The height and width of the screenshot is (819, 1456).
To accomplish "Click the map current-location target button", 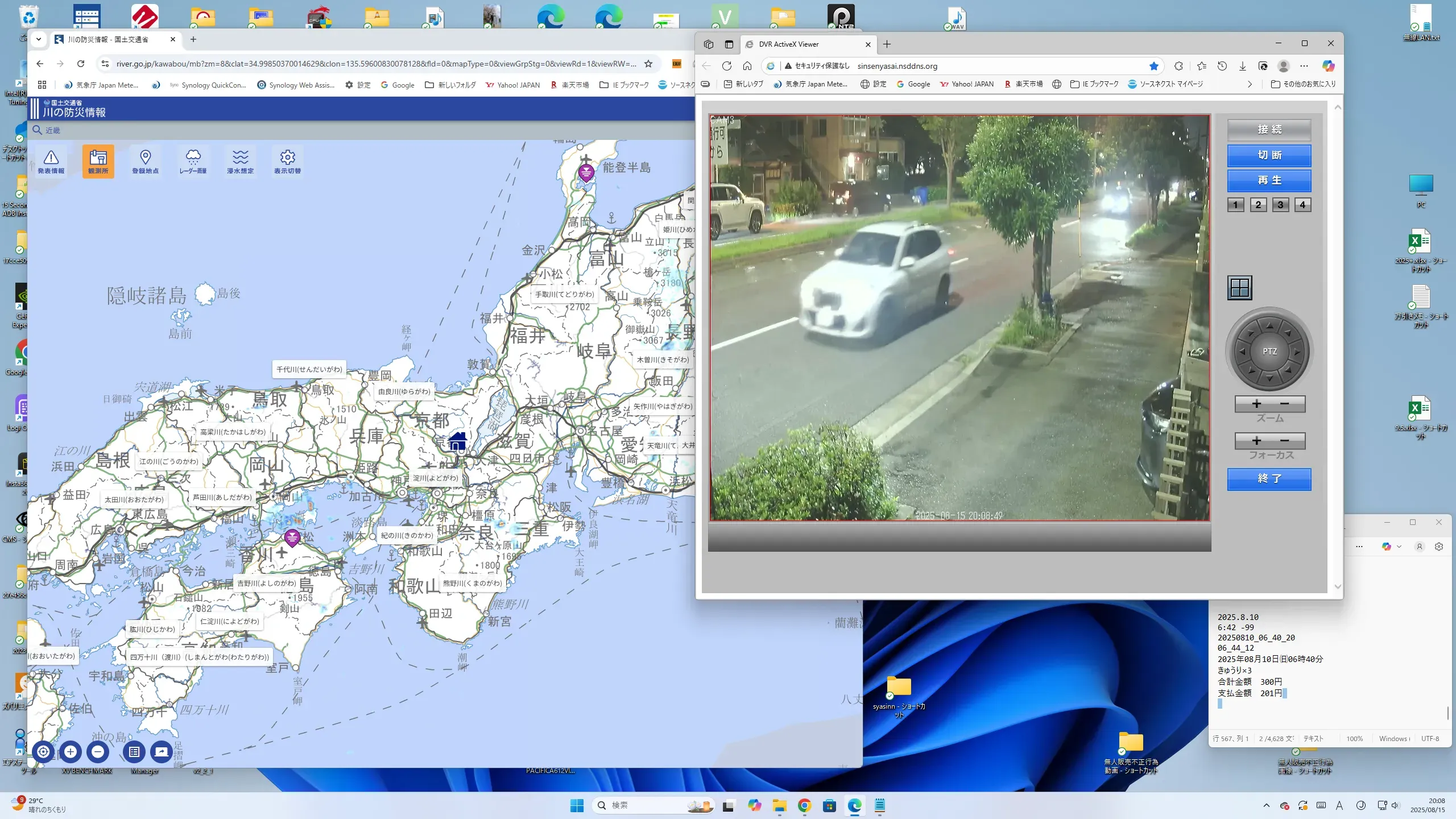I will (43, 752).
